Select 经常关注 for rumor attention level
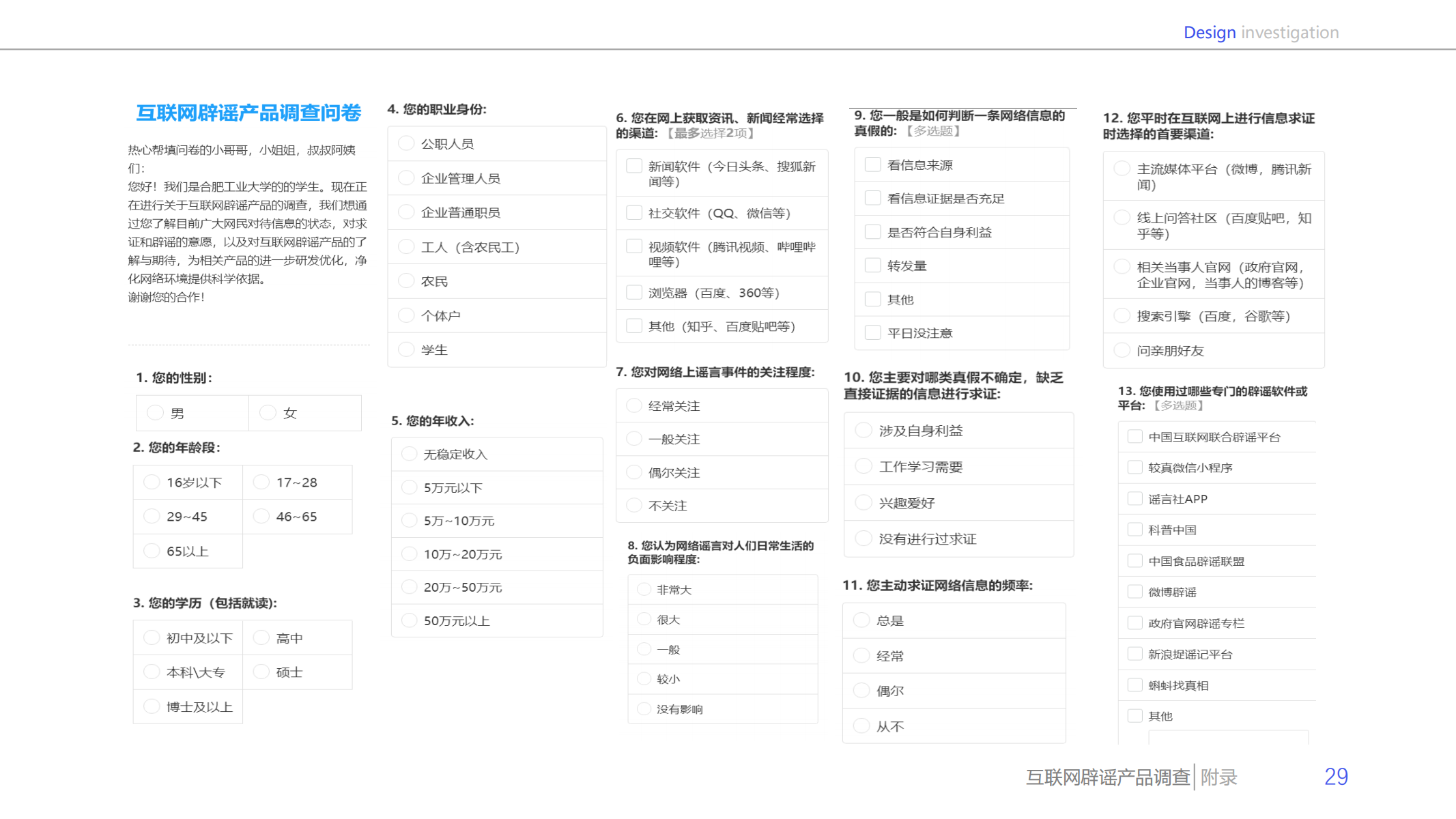This screenshot has width=1456, height=819. tap(633, 405)
